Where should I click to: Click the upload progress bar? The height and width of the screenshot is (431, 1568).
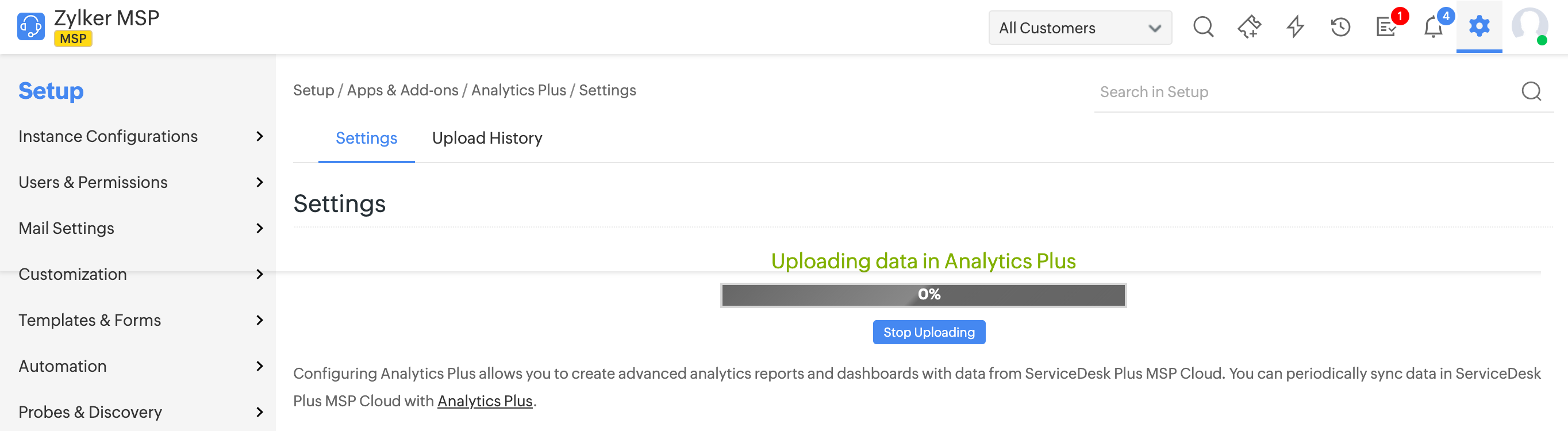tap(923, 295)
